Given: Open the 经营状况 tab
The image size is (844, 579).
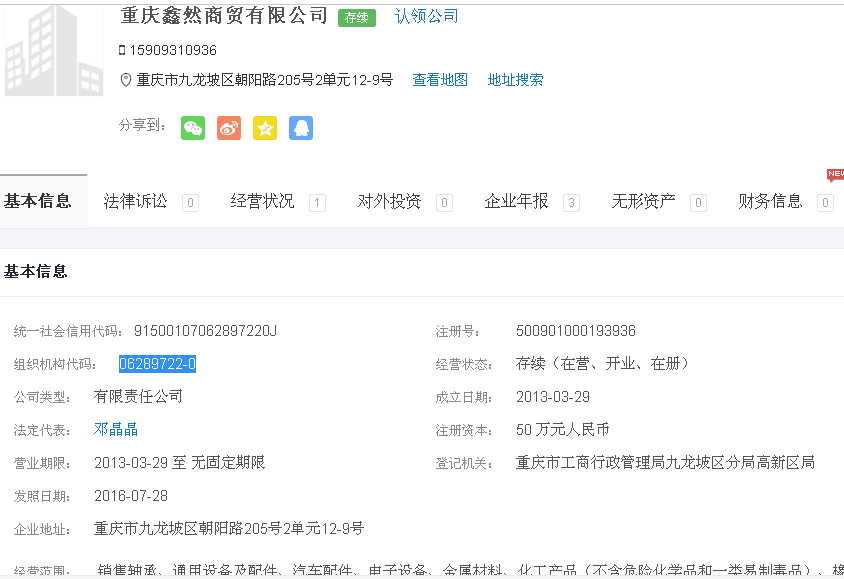Looking at the screenshot, I should 263,201.
